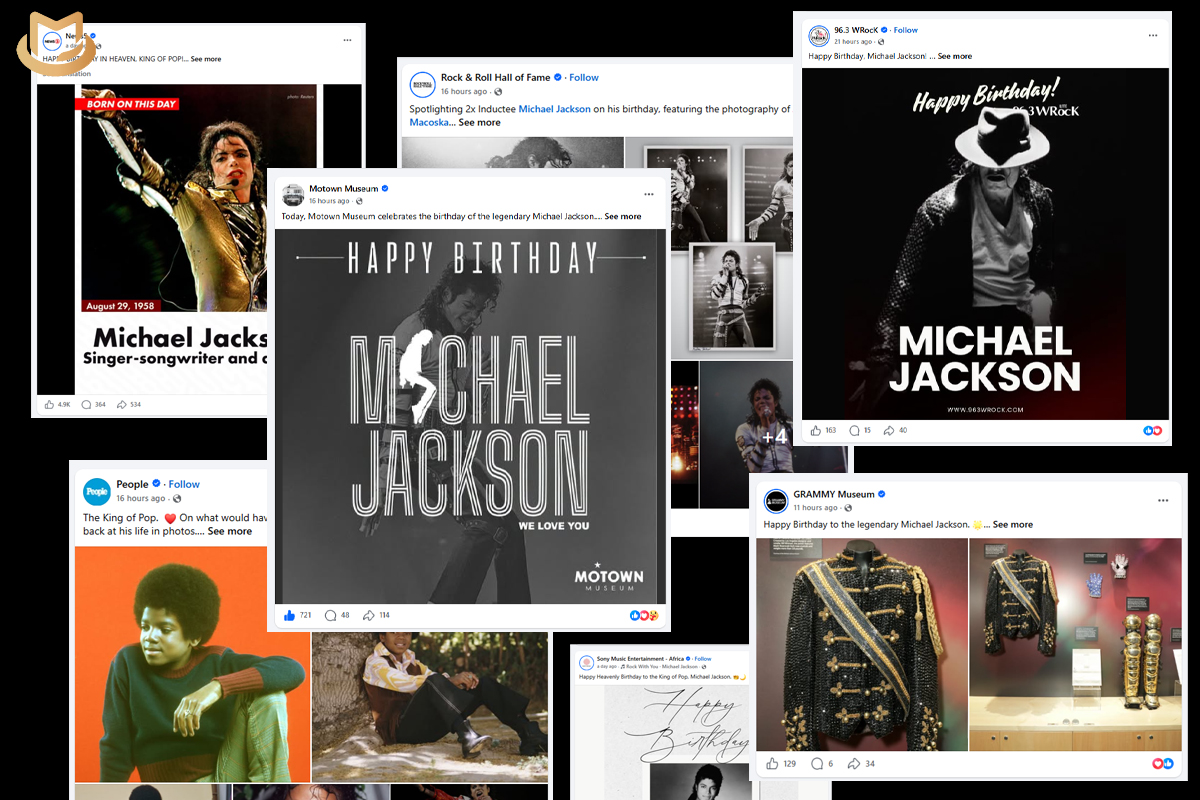The width and height of the screenshot is (1200, 800).
Task: View reaction emojis on the Motown Museum post
Action: [x=644, y=615]
